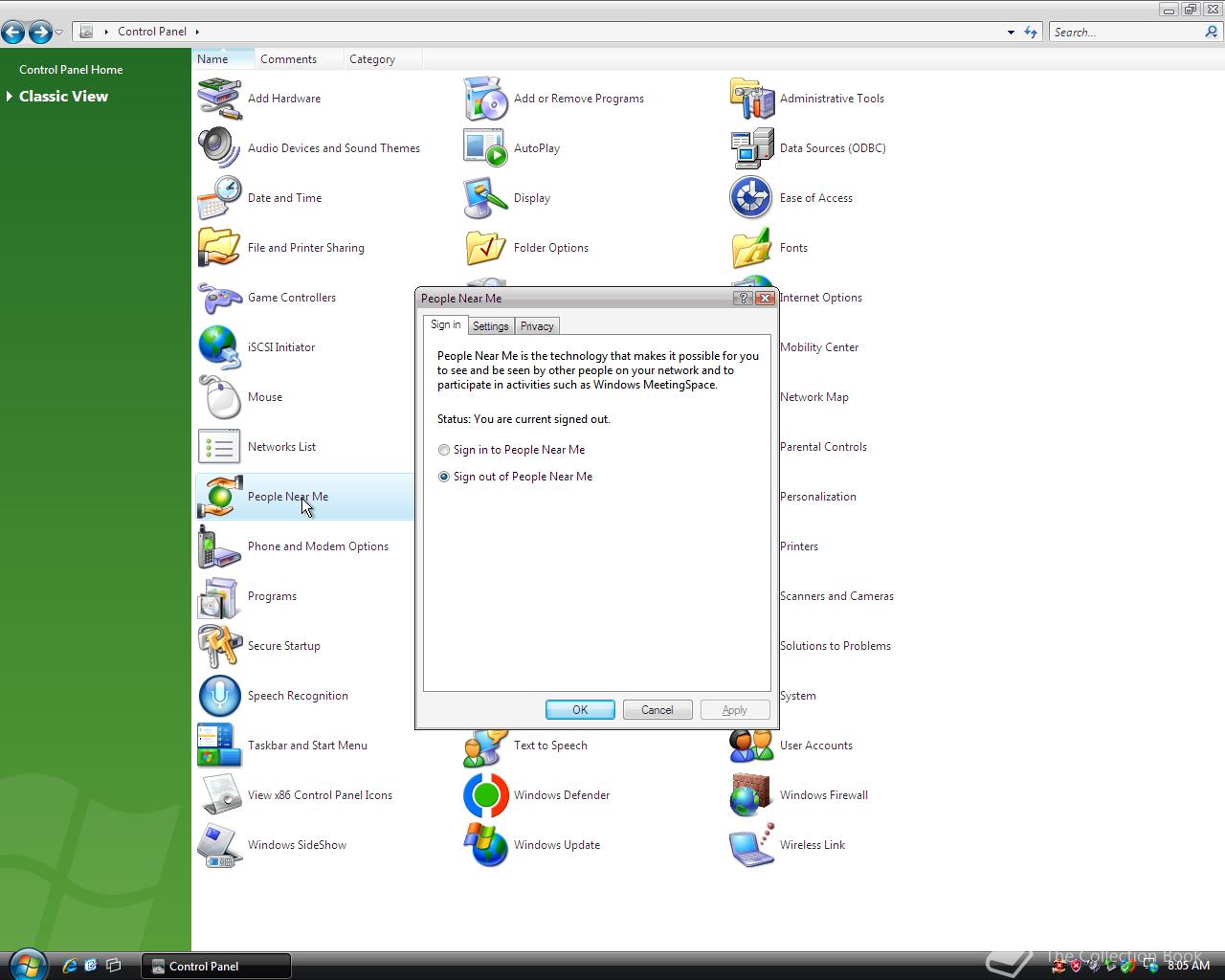
Task: Open the iSCSI Initiator icon
Action: [219, 347]
